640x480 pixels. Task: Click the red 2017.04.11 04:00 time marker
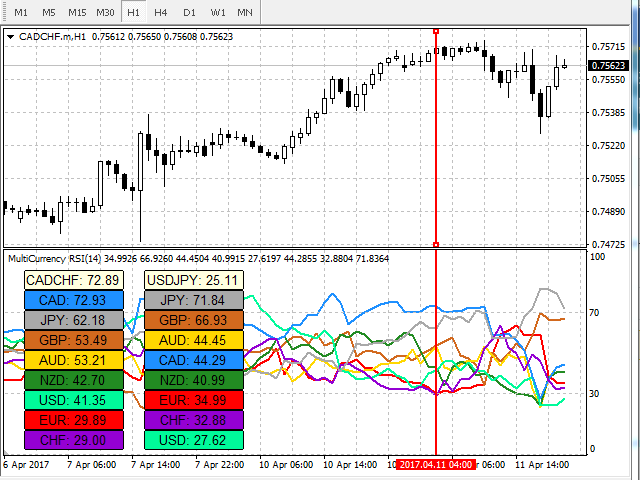(x=436, y=465)
